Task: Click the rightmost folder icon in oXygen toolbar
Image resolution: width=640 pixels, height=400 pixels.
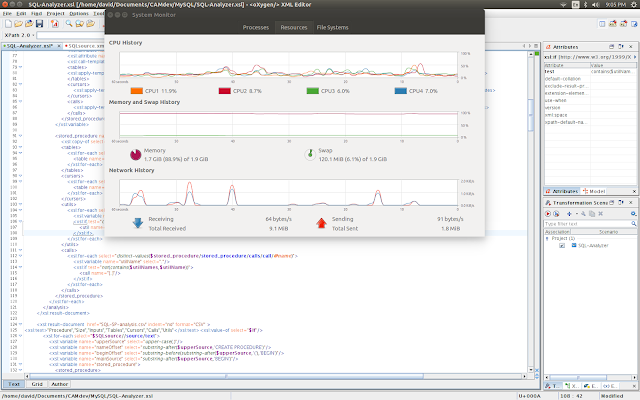Action: pos(90,24)
